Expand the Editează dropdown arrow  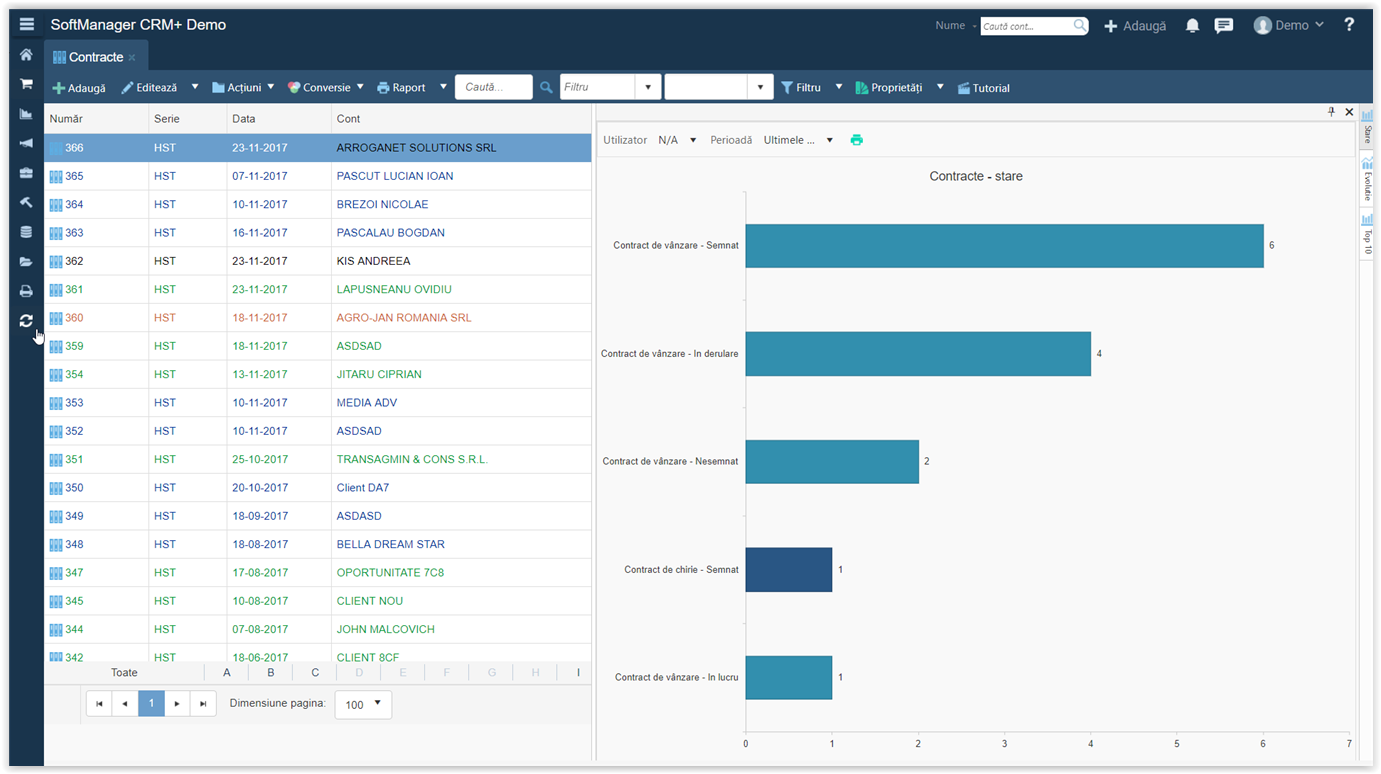click(195, 87)
